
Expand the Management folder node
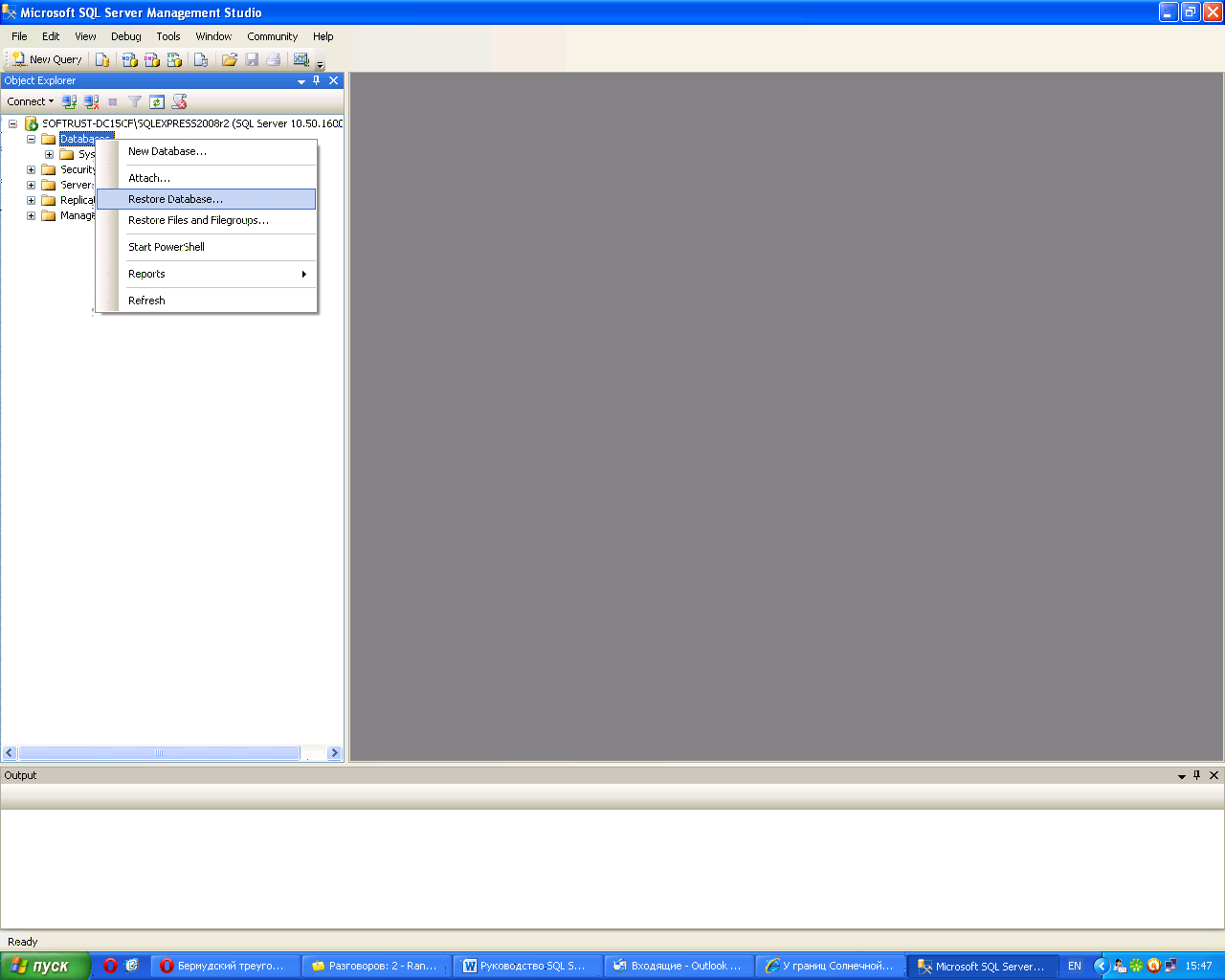pyautogui.click(x=31, y=215)
